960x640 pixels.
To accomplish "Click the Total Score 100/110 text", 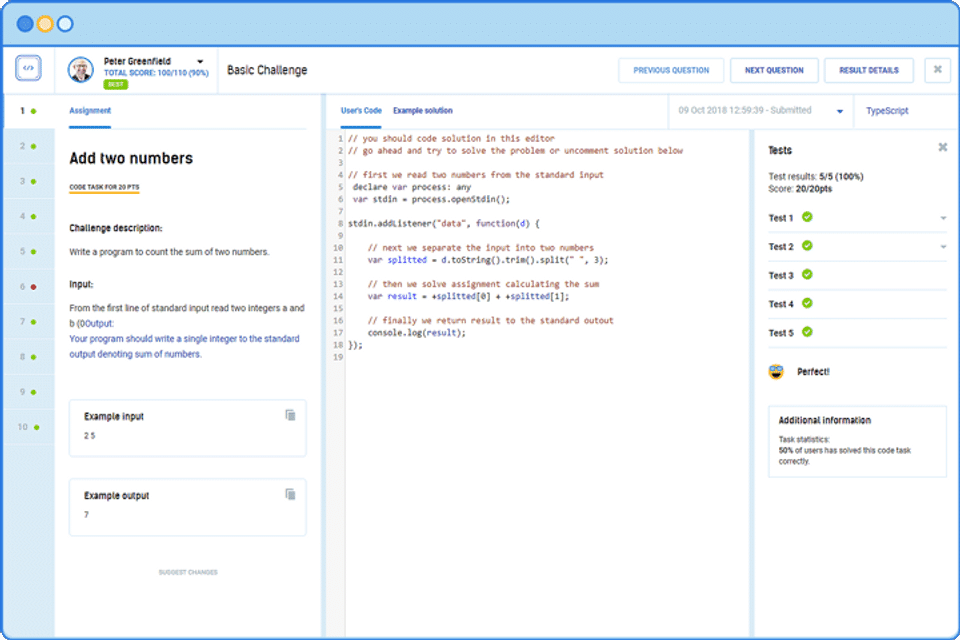I will click(x=156, y=73).
